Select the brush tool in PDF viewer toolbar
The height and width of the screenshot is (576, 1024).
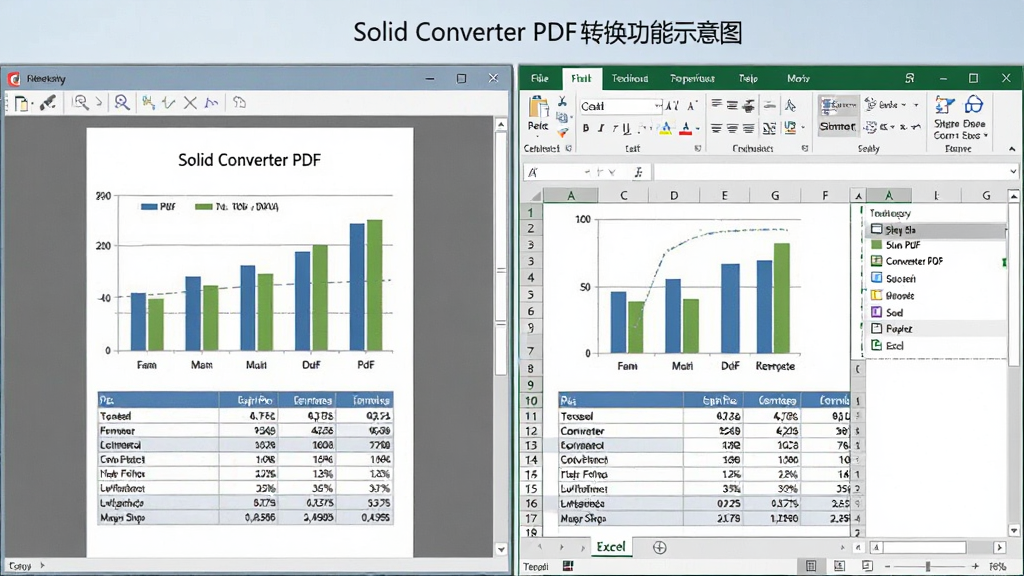pyautogui.click(x=48, y=103)
